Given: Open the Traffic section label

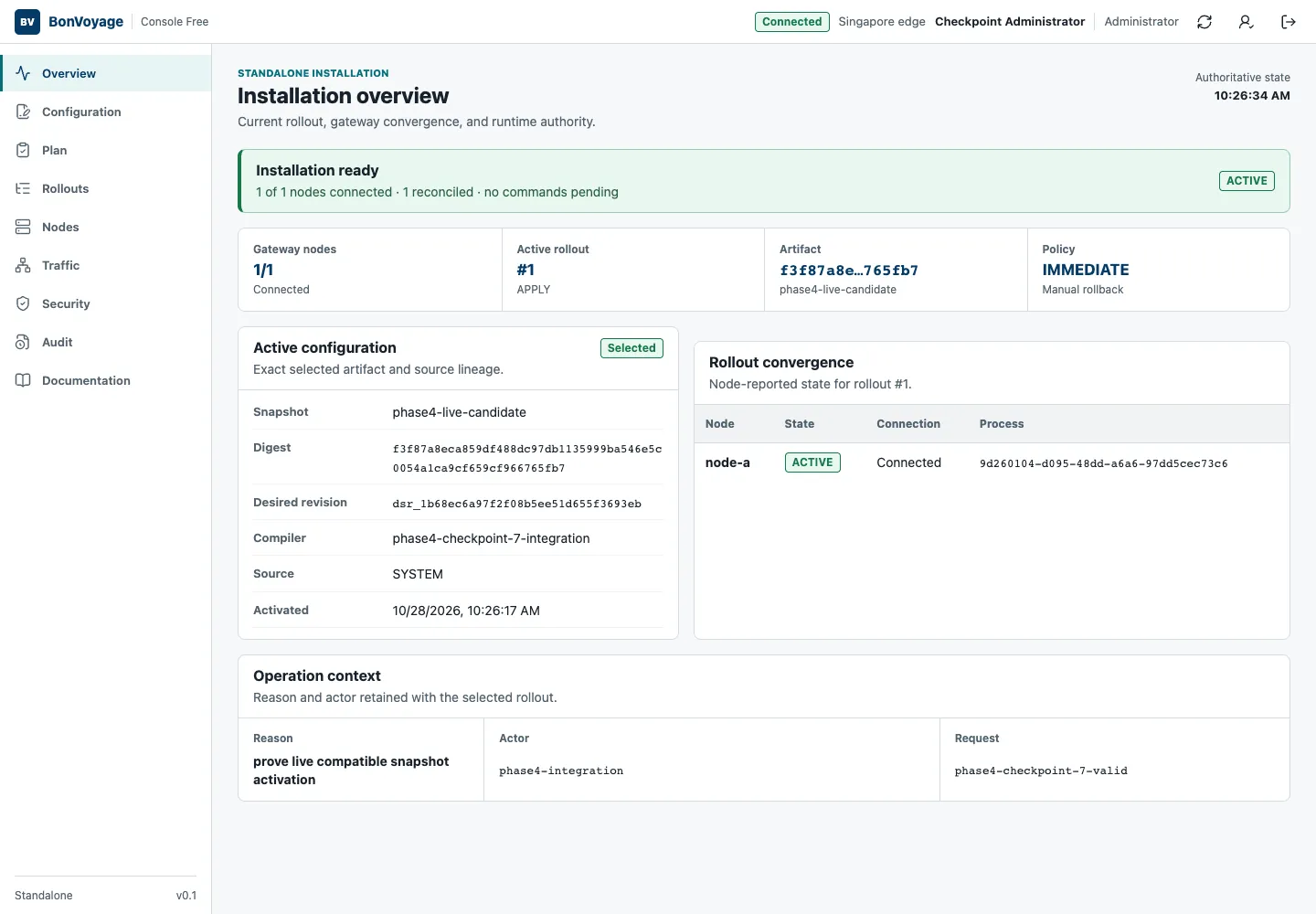Looking at the screenshot, I should pos(60,265).
